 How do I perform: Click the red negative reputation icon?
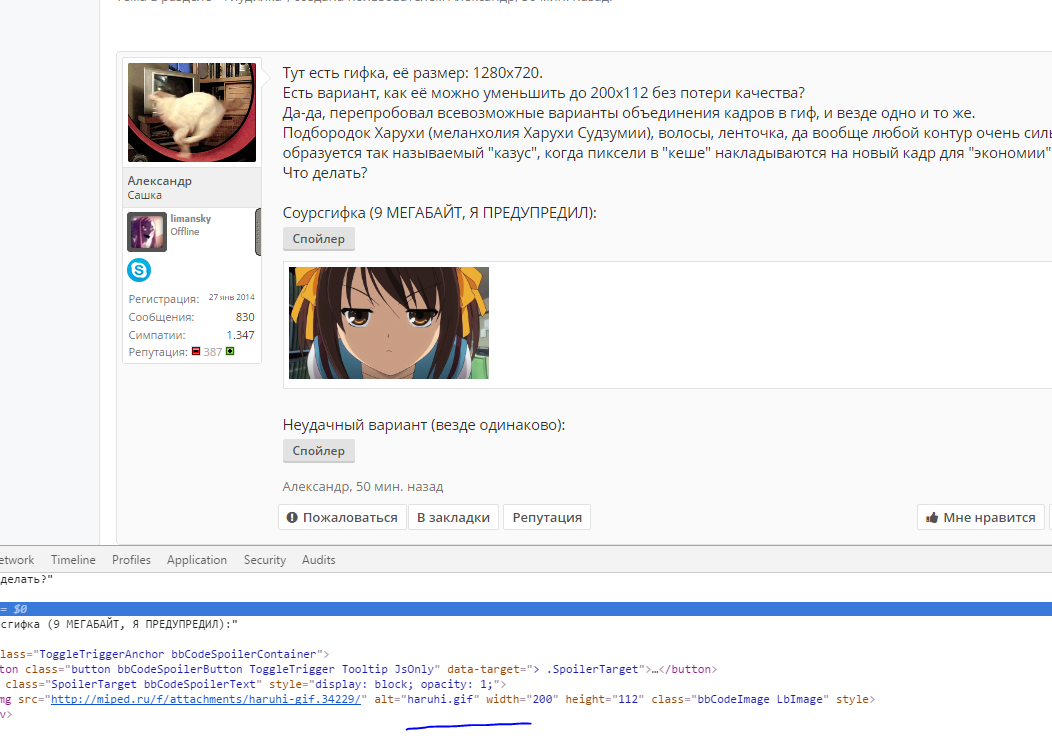196,351
